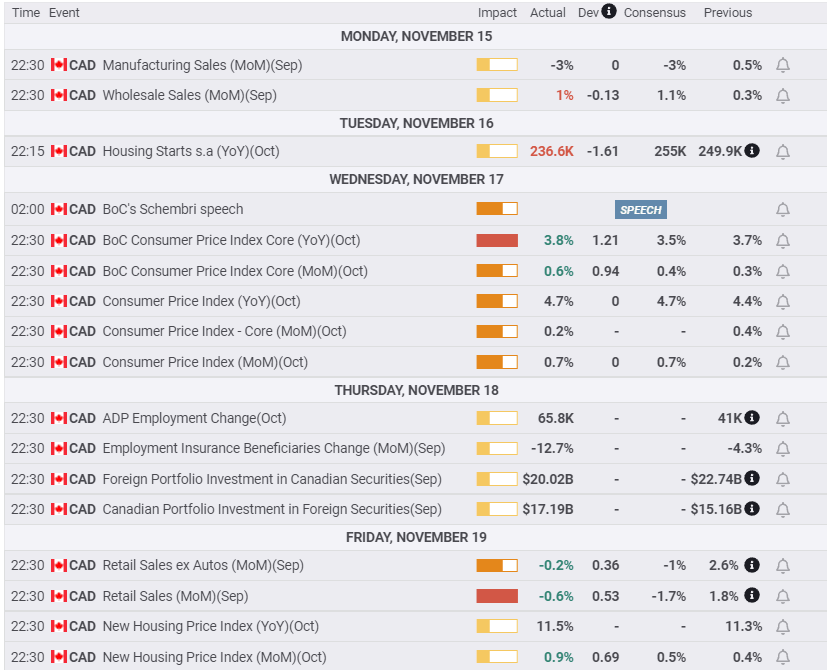
Task: Enable notification bell for ADP Employment Change
Action: (x=783, y=419)
